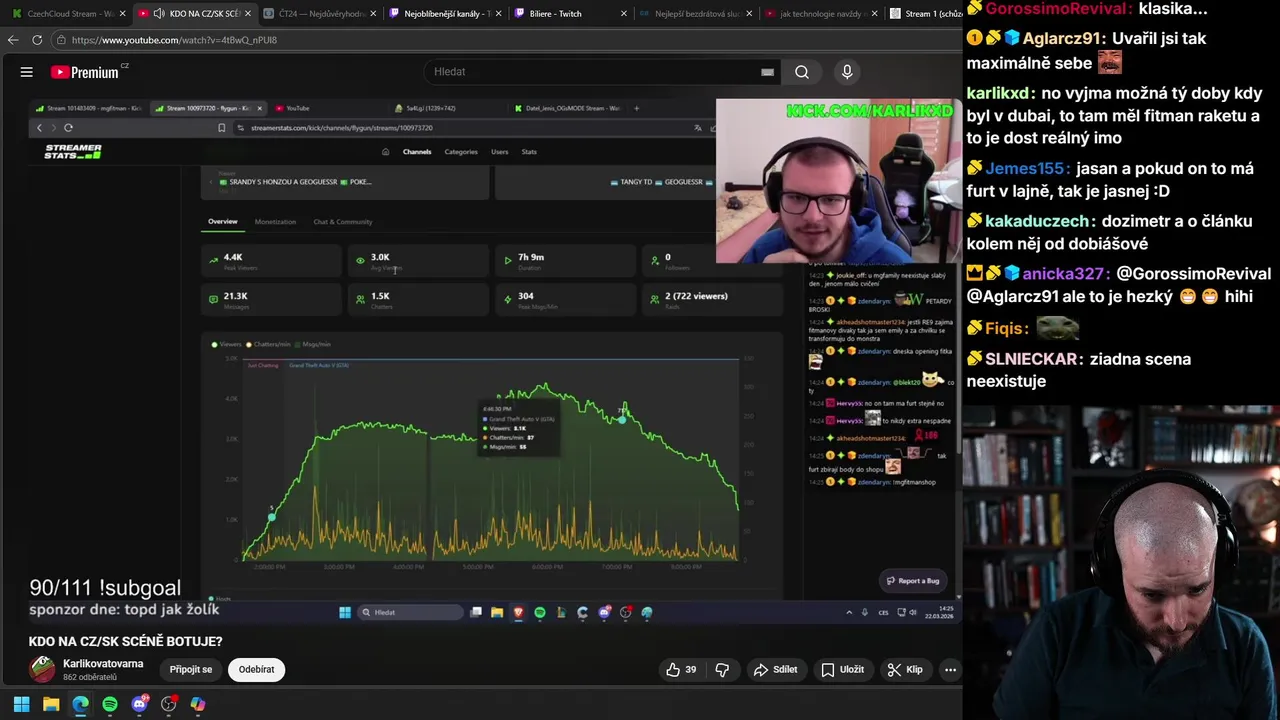Open Copilot icon on the bottom taskbar
The width and height of the screenshot is (1280, 720).
[x=198, y=704]
